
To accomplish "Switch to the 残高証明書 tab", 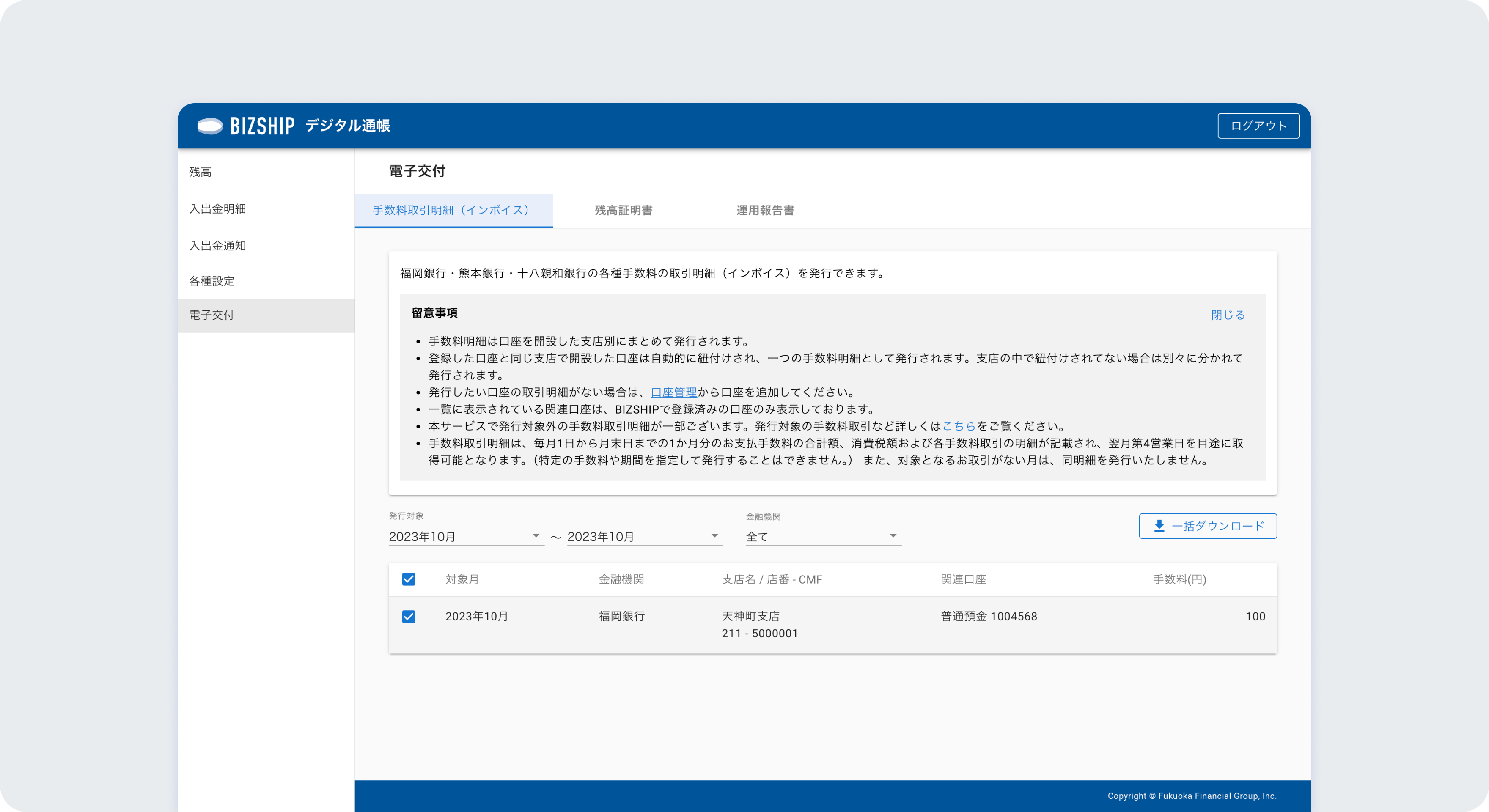I will [x=624, y=210].
